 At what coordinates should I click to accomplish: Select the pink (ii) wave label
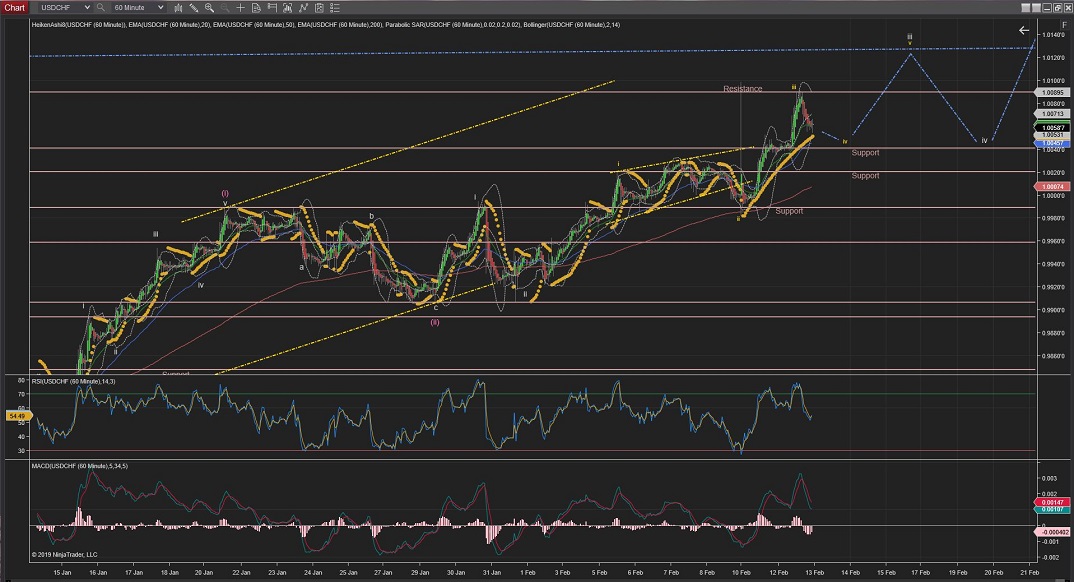[435, 322]
